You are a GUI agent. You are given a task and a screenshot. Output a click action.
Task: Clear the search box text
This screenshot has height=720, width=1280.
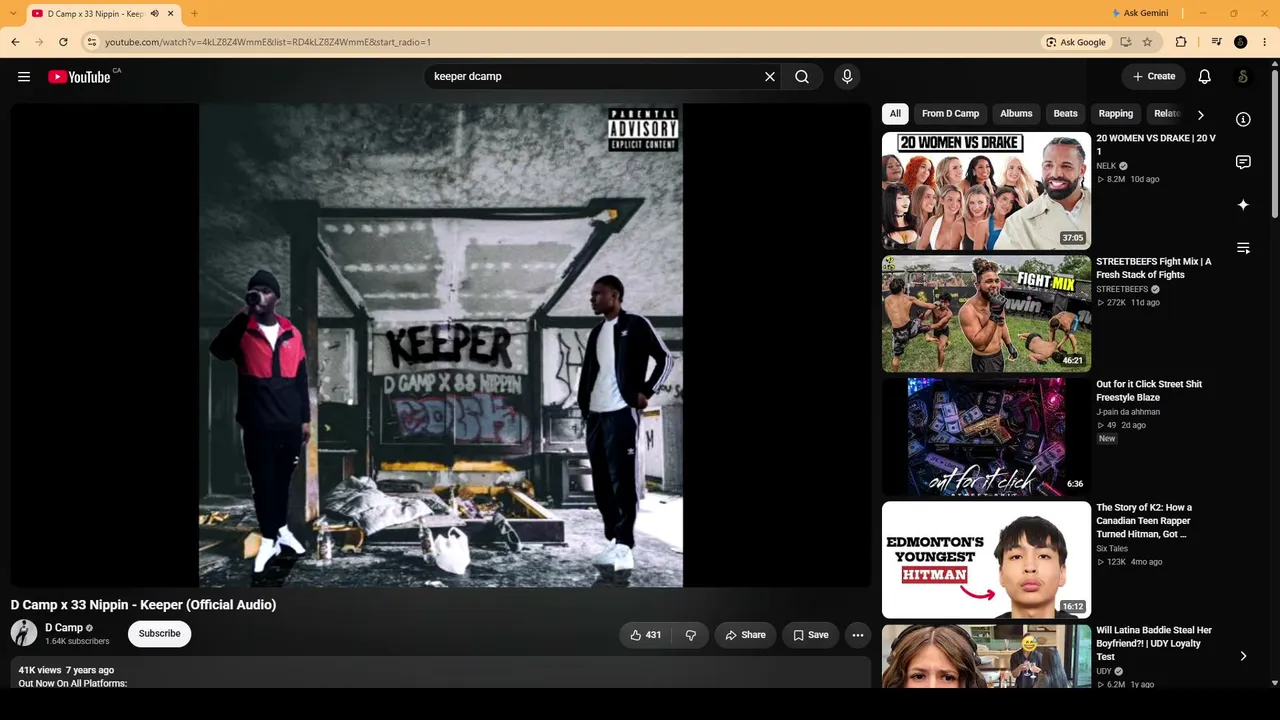(770, 77)
